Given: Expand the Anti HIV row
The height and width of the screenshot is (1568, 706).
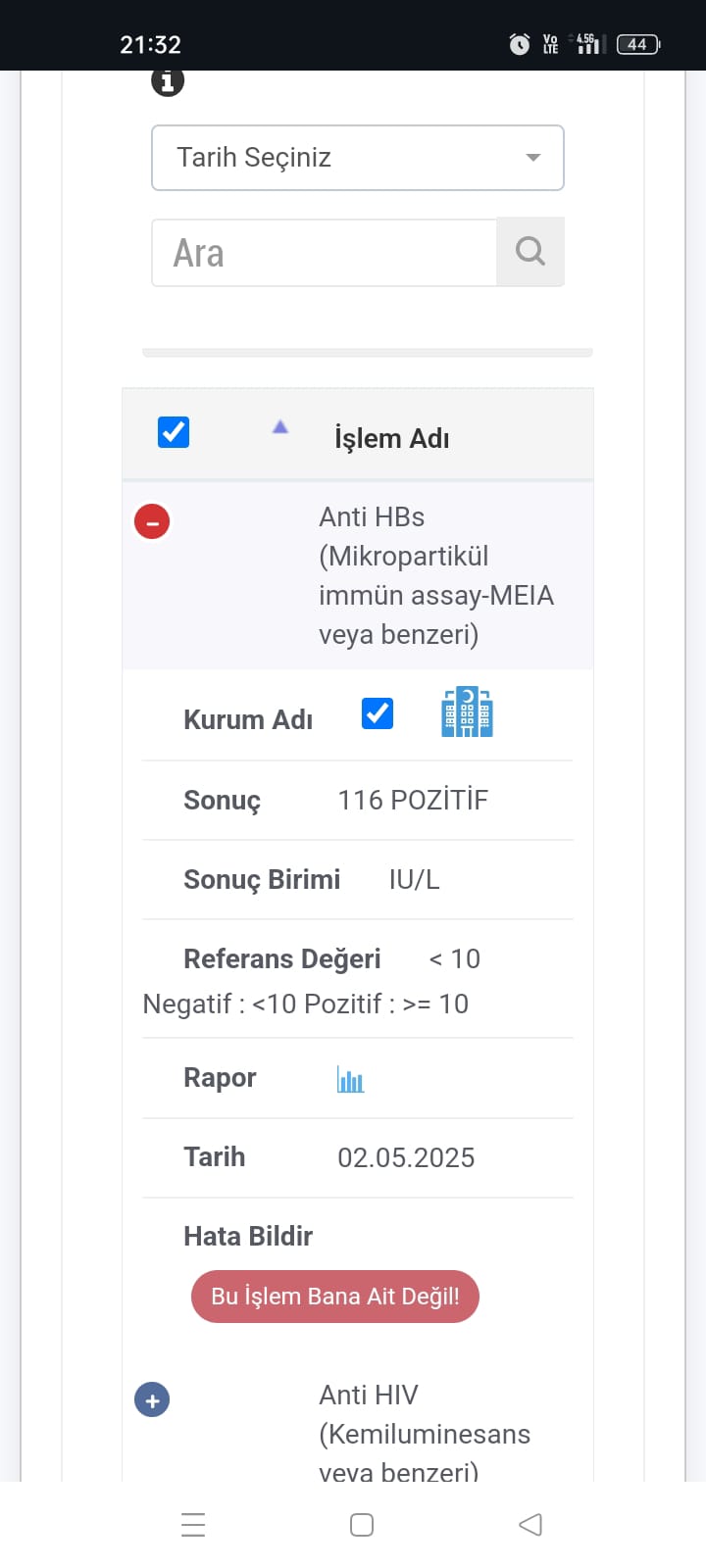Looking at the screenshot, I should tap(152, 1400).
